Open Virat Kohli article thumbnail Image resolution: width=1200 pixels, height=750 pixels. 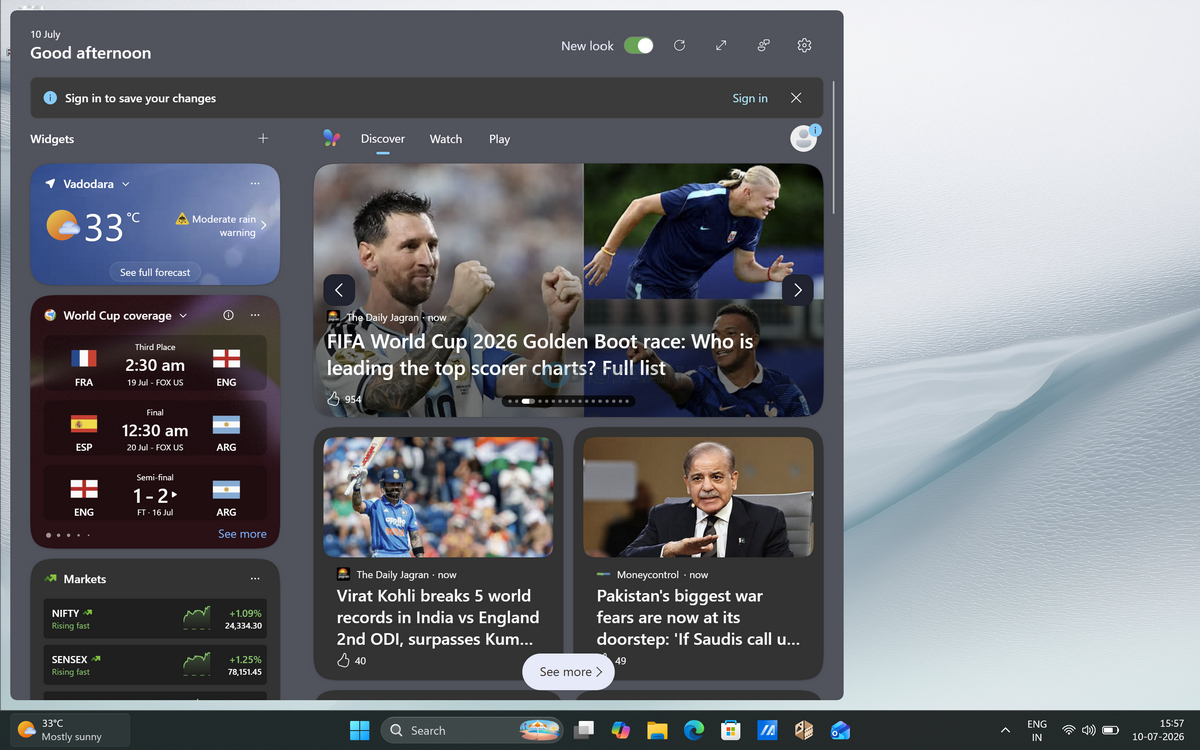(x=438, y=497)
